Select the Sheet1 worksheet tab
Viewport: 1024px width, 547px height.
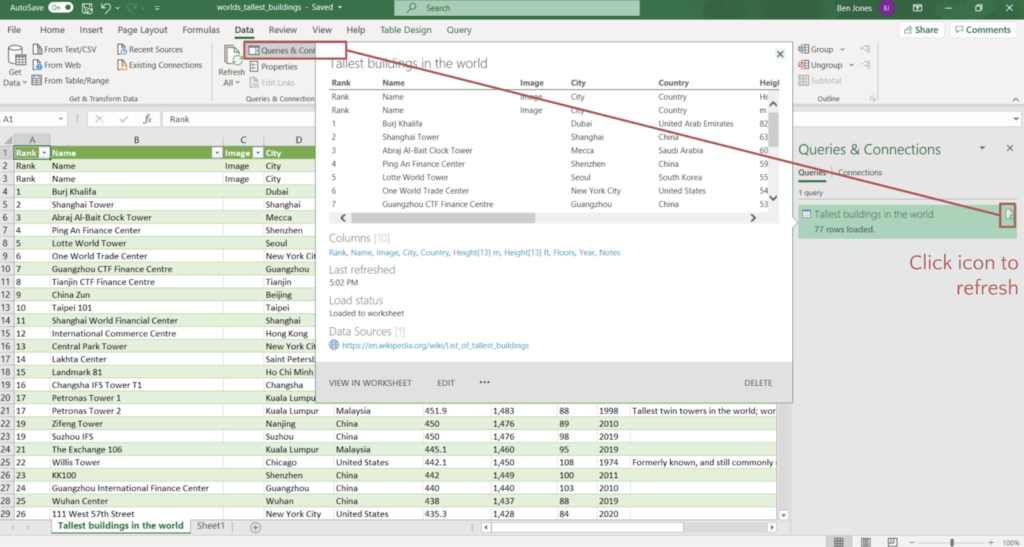(211, 526)
